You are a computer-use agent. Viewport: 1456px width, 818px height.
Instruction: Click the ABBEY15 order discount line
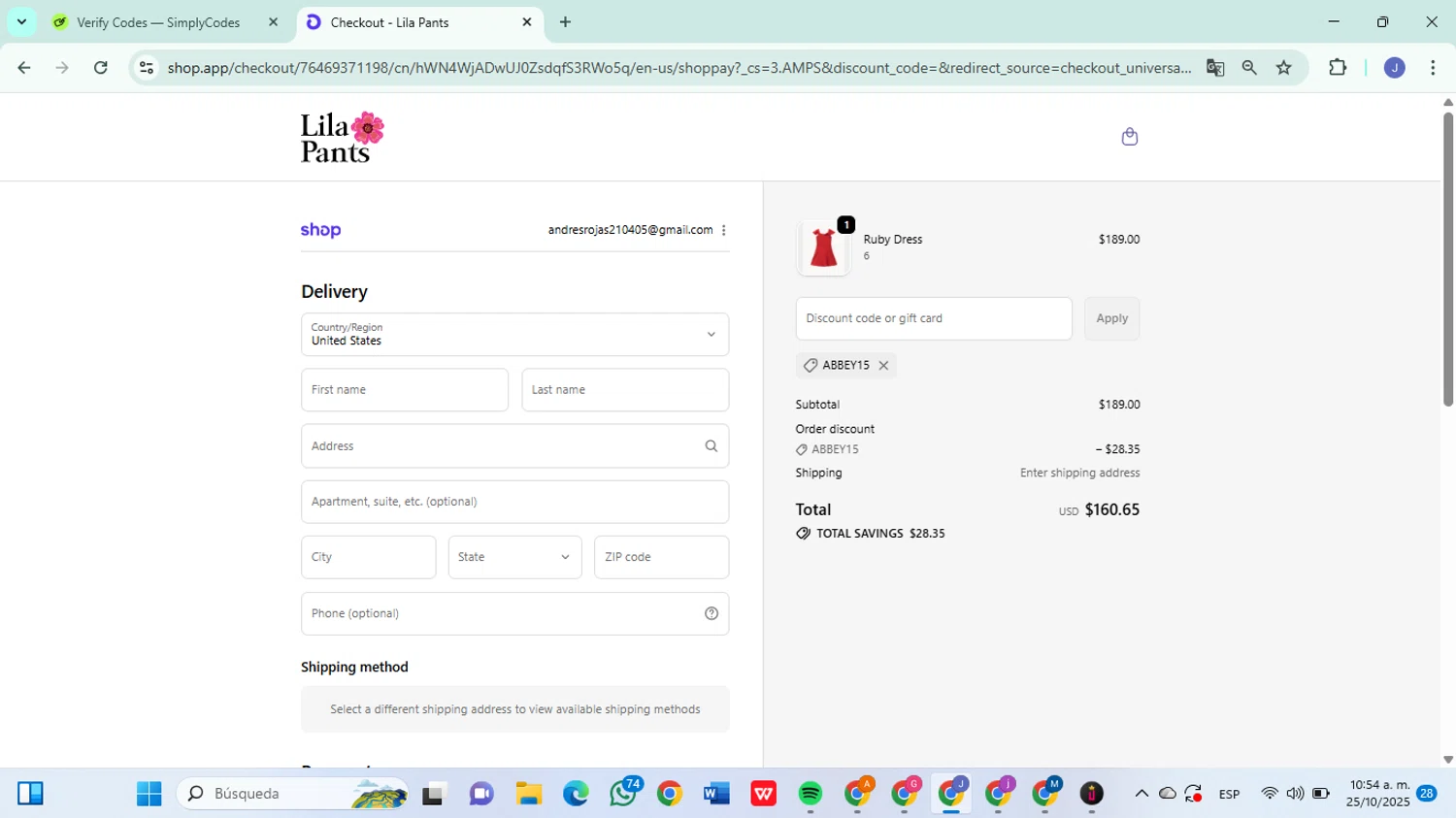coord(968,449)
